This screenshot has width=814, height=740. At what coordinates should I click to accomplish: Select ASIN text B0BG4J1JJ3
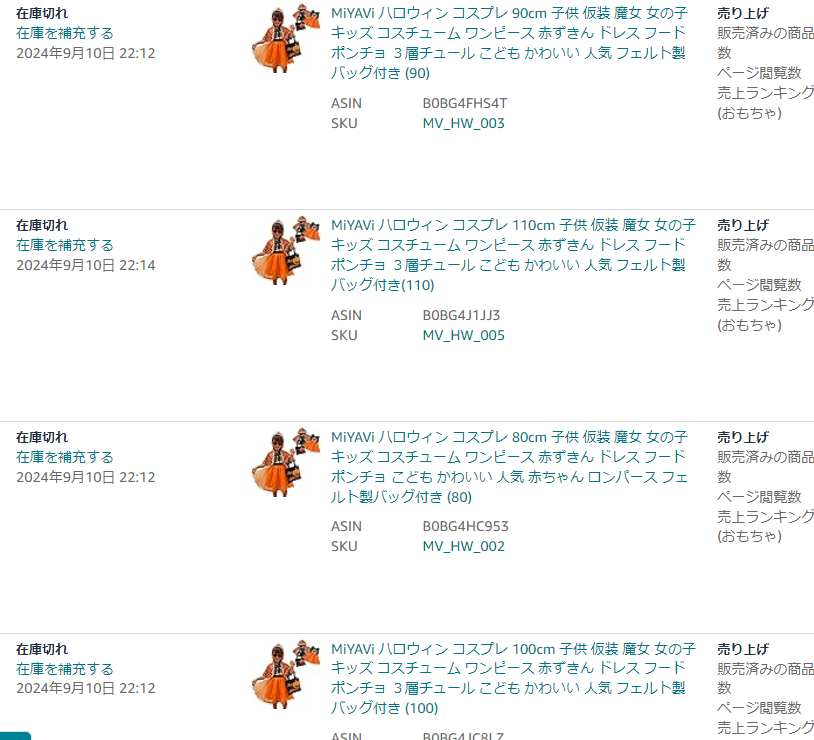461,315
